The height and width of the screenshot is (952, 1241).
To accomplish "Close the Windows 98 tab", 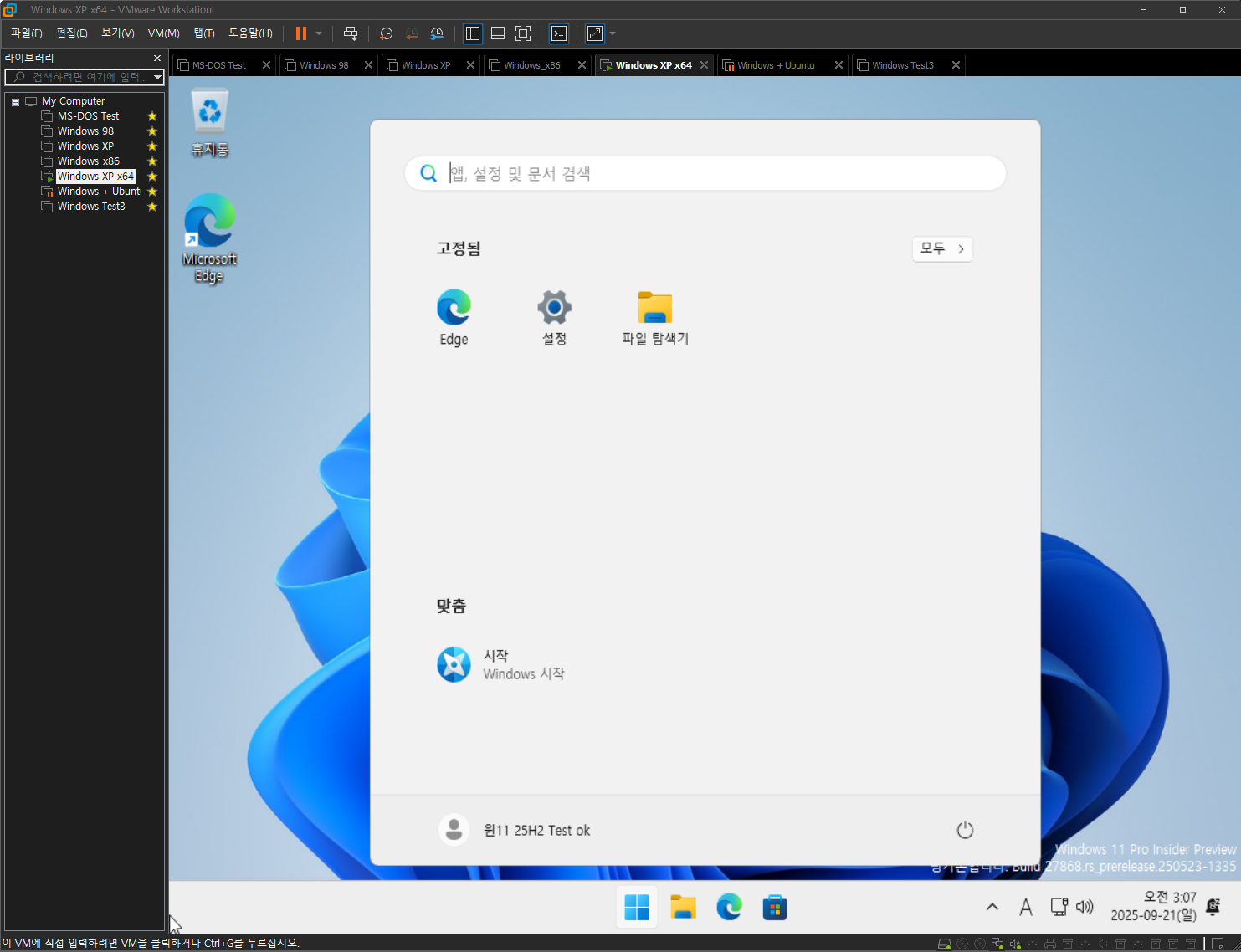I will 368,65.
